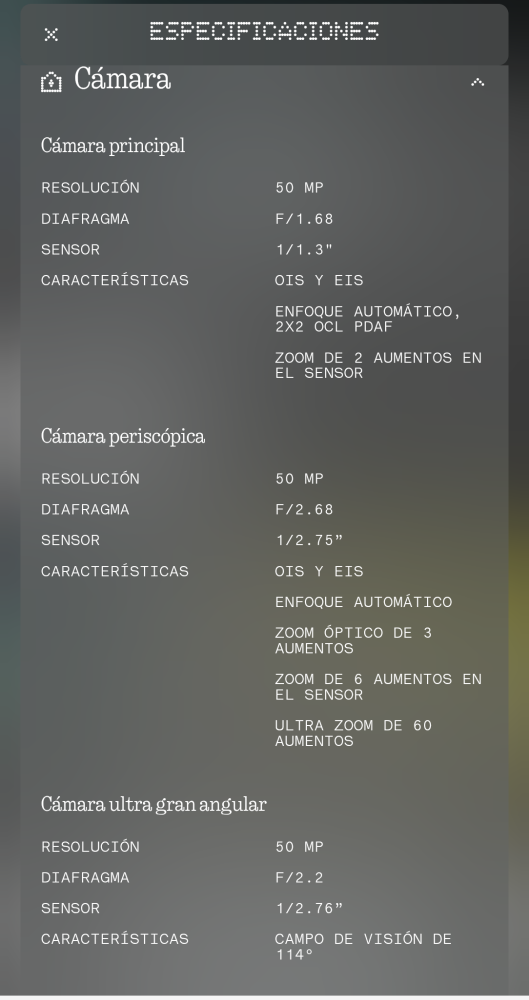The height and width of the screenshot is (1000, 529).
Task: Select the Cámara section heading
Action: 123,80
